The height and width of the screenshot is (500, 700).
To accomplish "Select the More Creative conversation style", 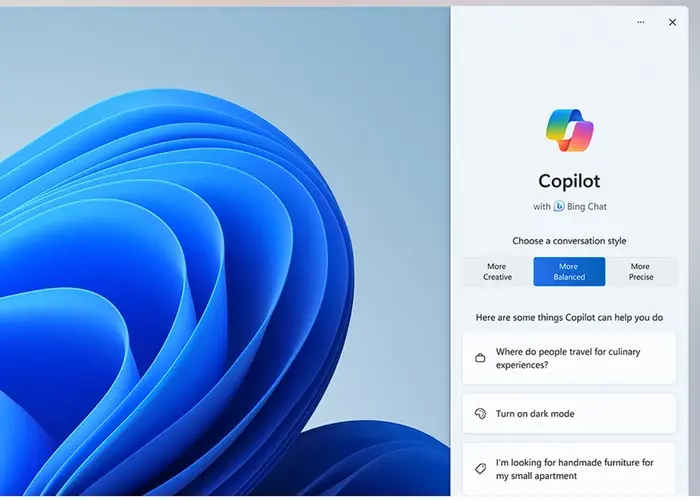I will (x=497, y=271).
